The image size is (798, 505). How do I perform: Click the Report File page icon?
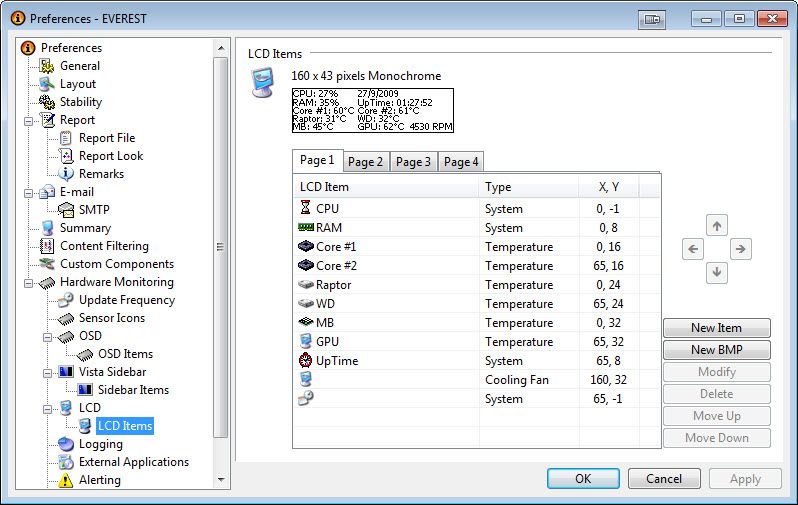(x=66, y=138)
